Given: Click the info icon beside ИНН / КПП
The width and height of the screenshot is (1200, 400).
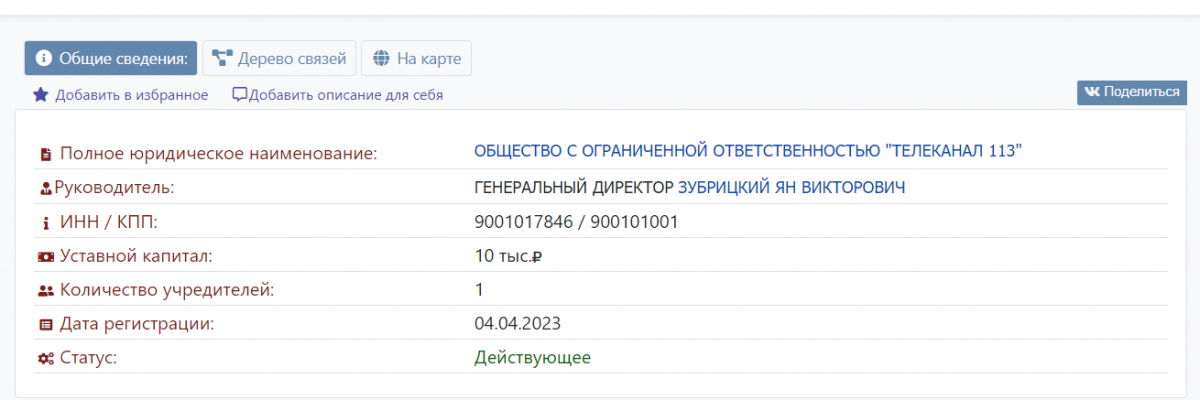Looking at the screenshot, I should [x=45, y=222].
